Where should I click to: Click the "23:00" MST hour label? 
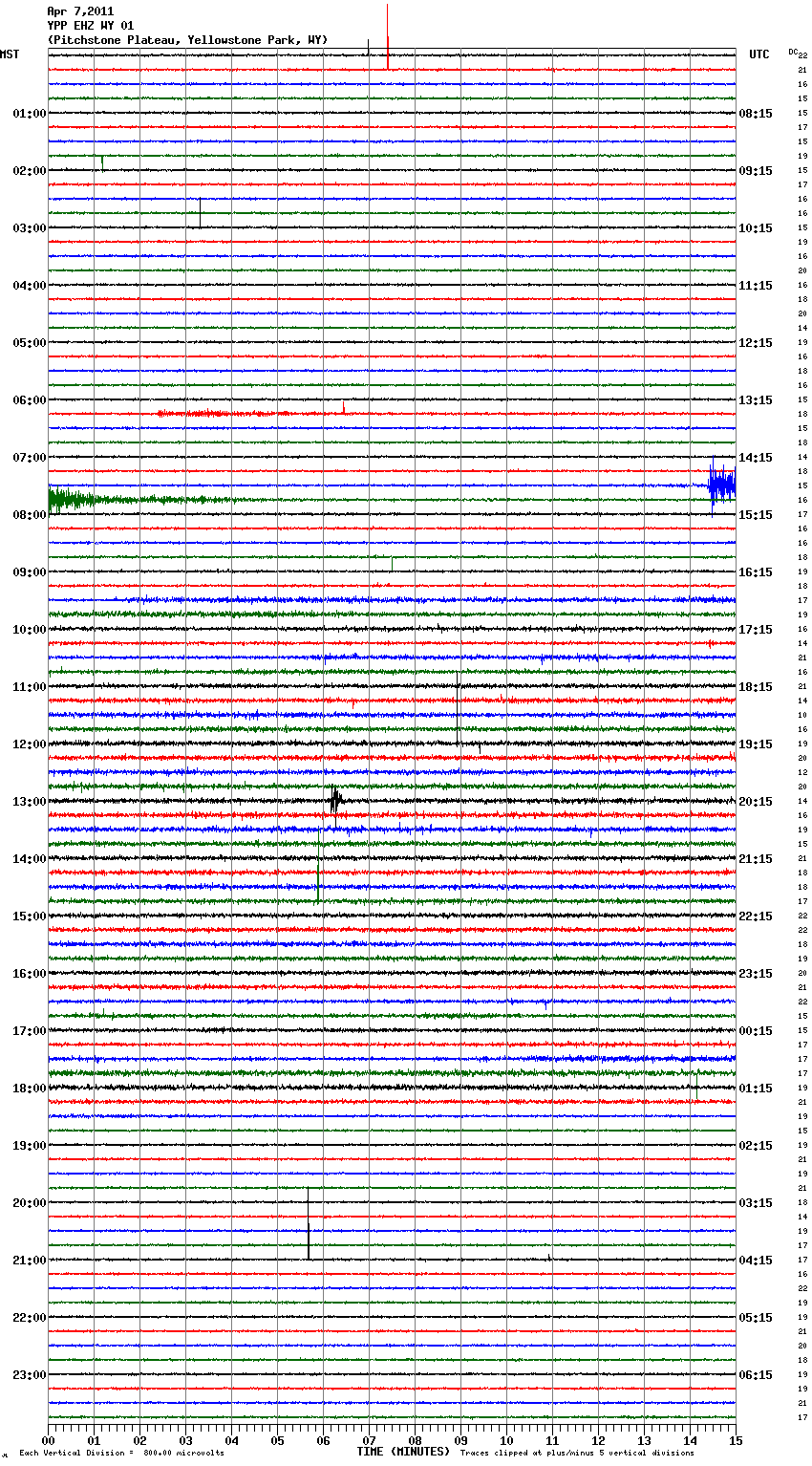pos(30,1375)
